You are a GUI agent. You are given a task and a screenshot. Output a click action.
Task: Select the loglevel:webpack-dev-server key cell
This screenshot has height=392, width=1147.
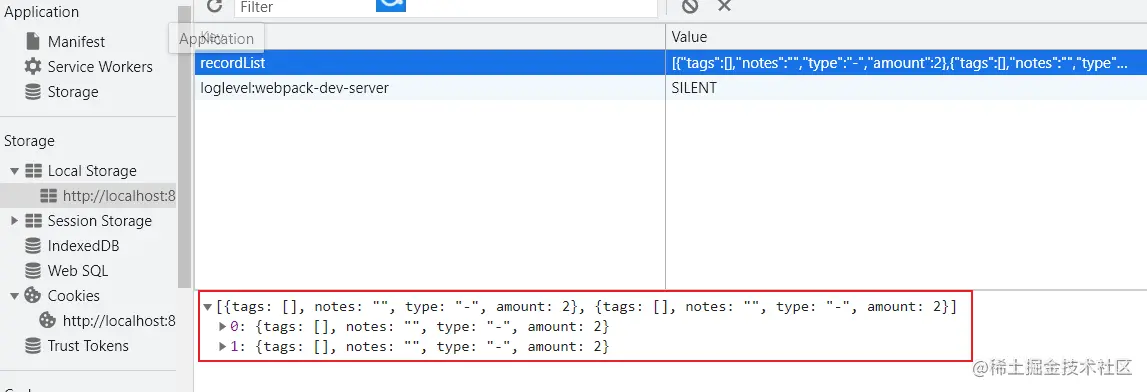430,88
